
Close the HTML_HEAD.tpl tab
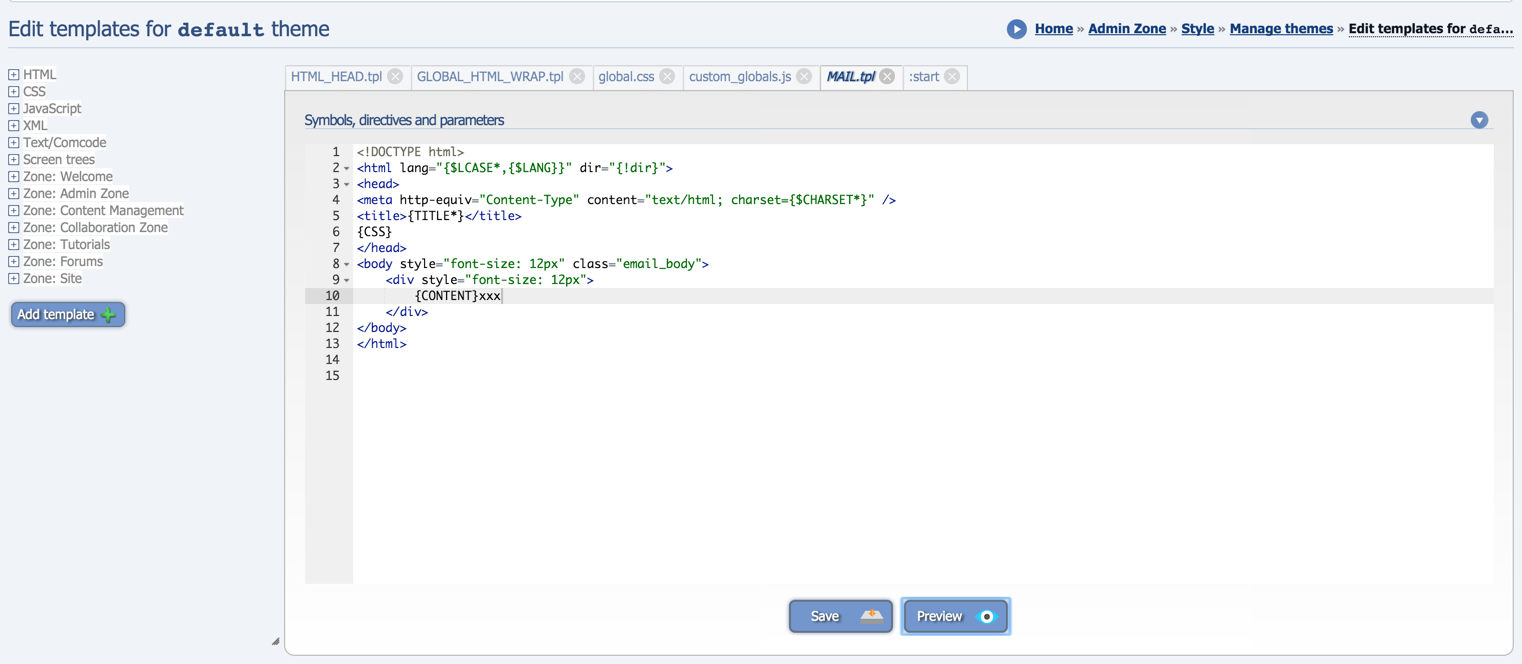(396, 77)
